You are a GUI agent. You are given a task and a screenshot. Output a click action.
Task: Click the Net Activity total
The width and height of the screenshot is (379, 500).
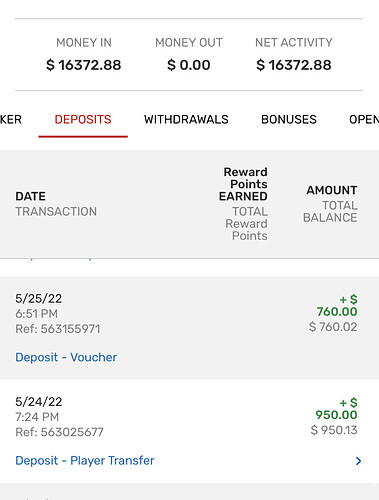(294, 65)
